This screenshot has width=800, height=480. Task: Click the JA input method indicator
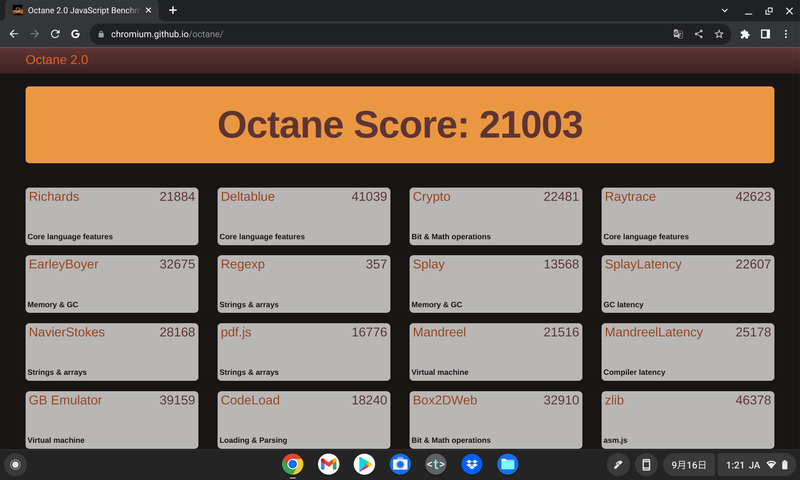coord(754,465)
